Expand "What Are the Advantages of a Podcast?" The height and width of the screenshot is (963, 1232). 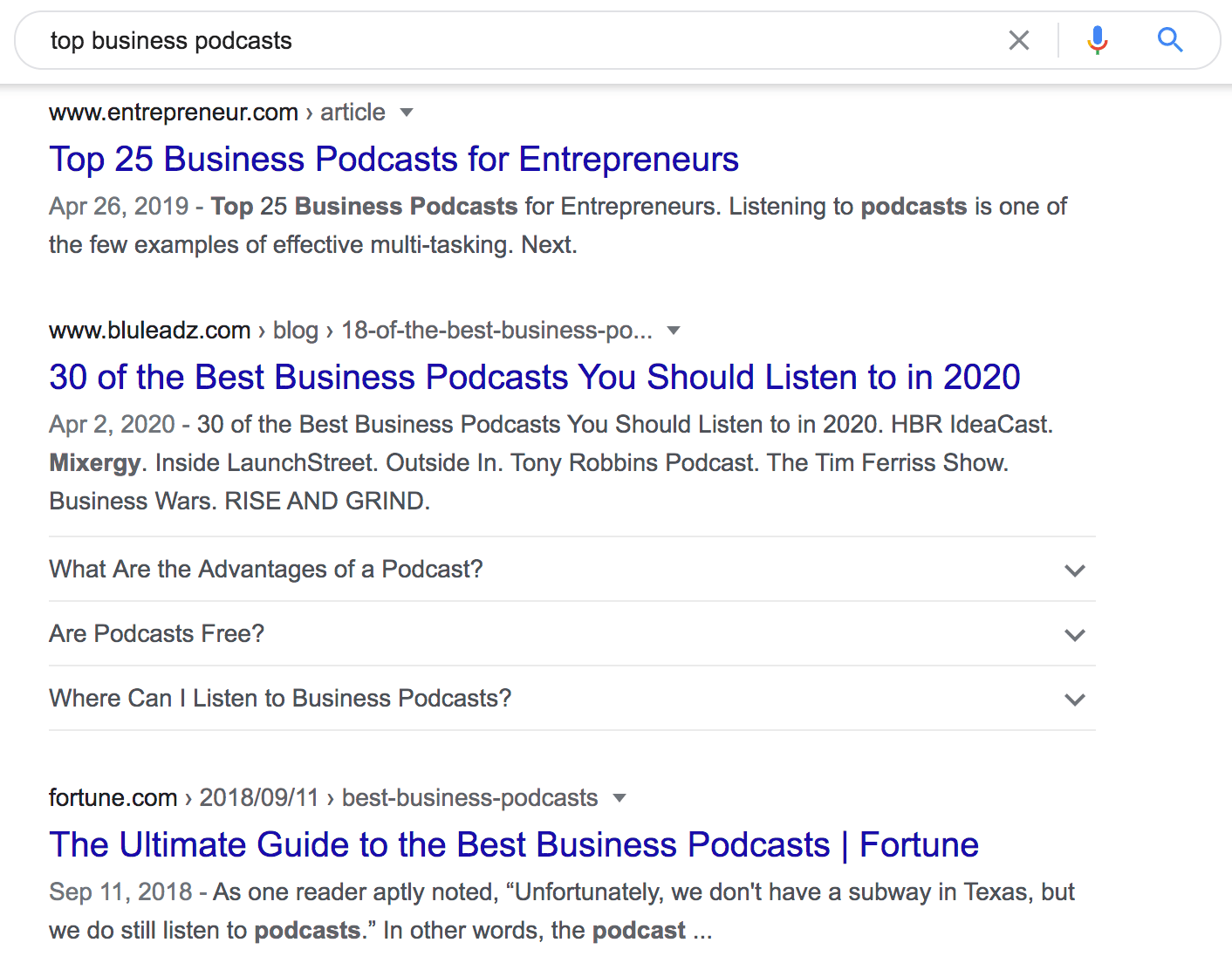[265, 569]
